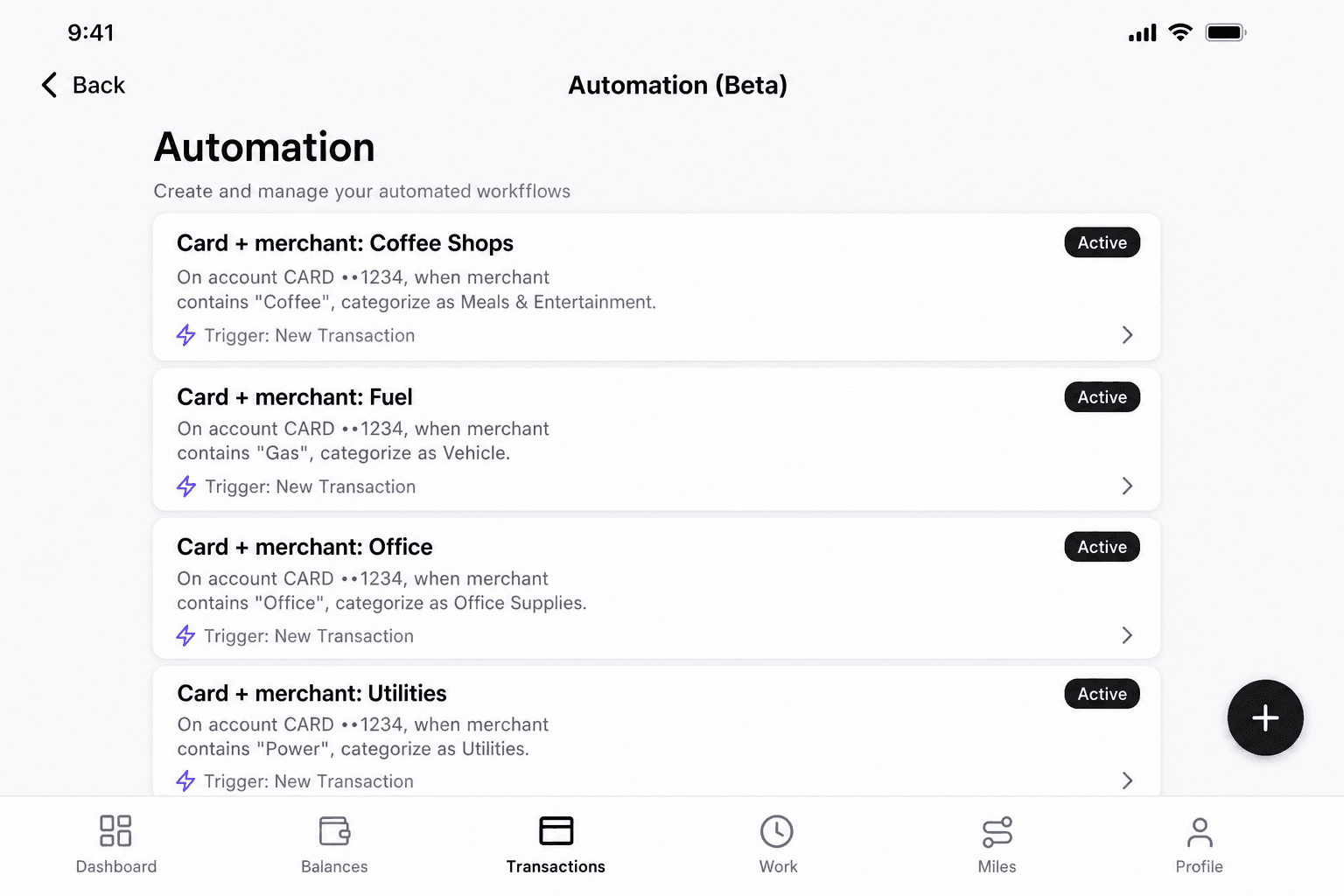Toggle Active badge on Utilities rule
The height and width of the screenshot is (896, 1344).
pos(1102,694)
